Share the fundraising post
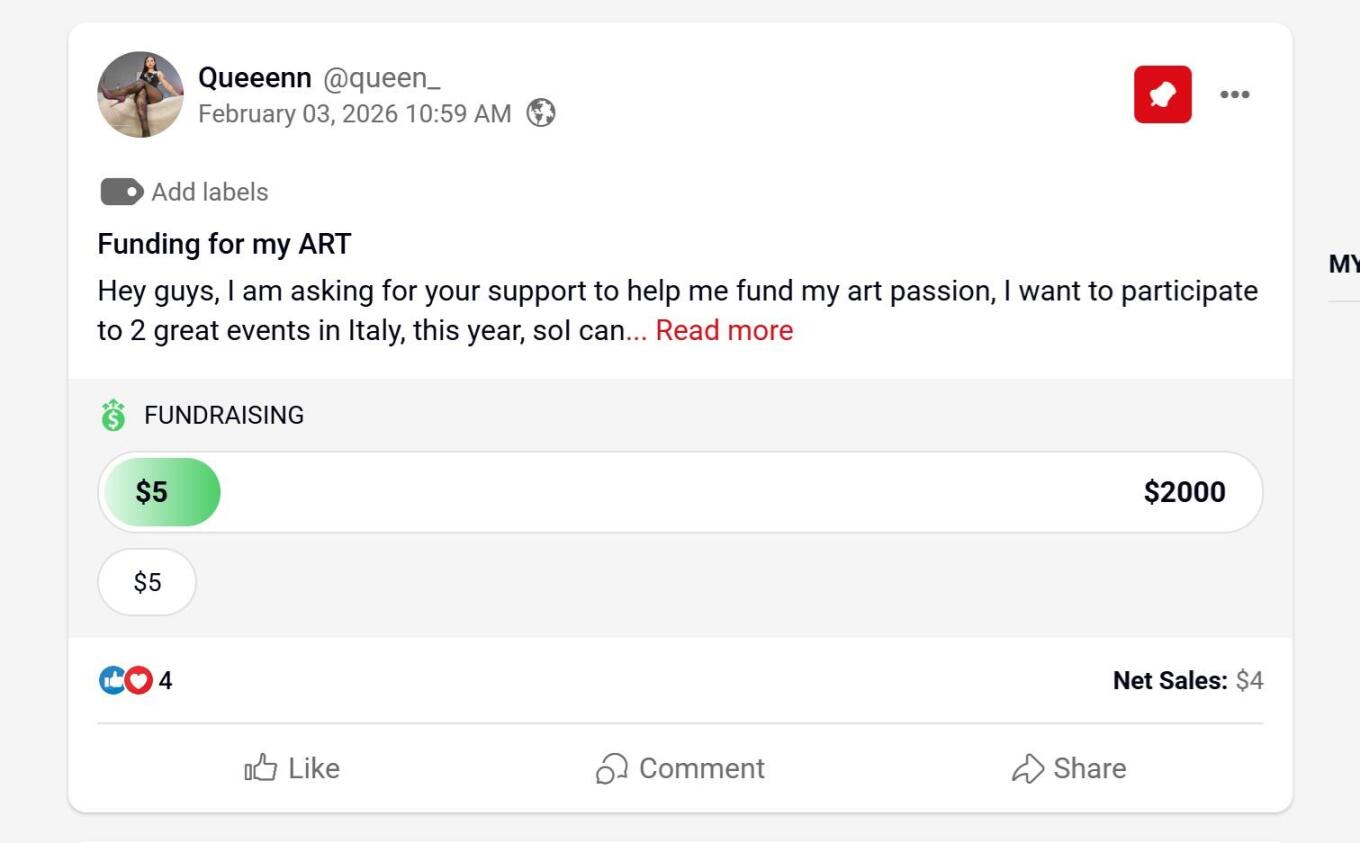The height and width of the screenshot is (843, 1360). pyautogui.click(x=1068, y=768)
